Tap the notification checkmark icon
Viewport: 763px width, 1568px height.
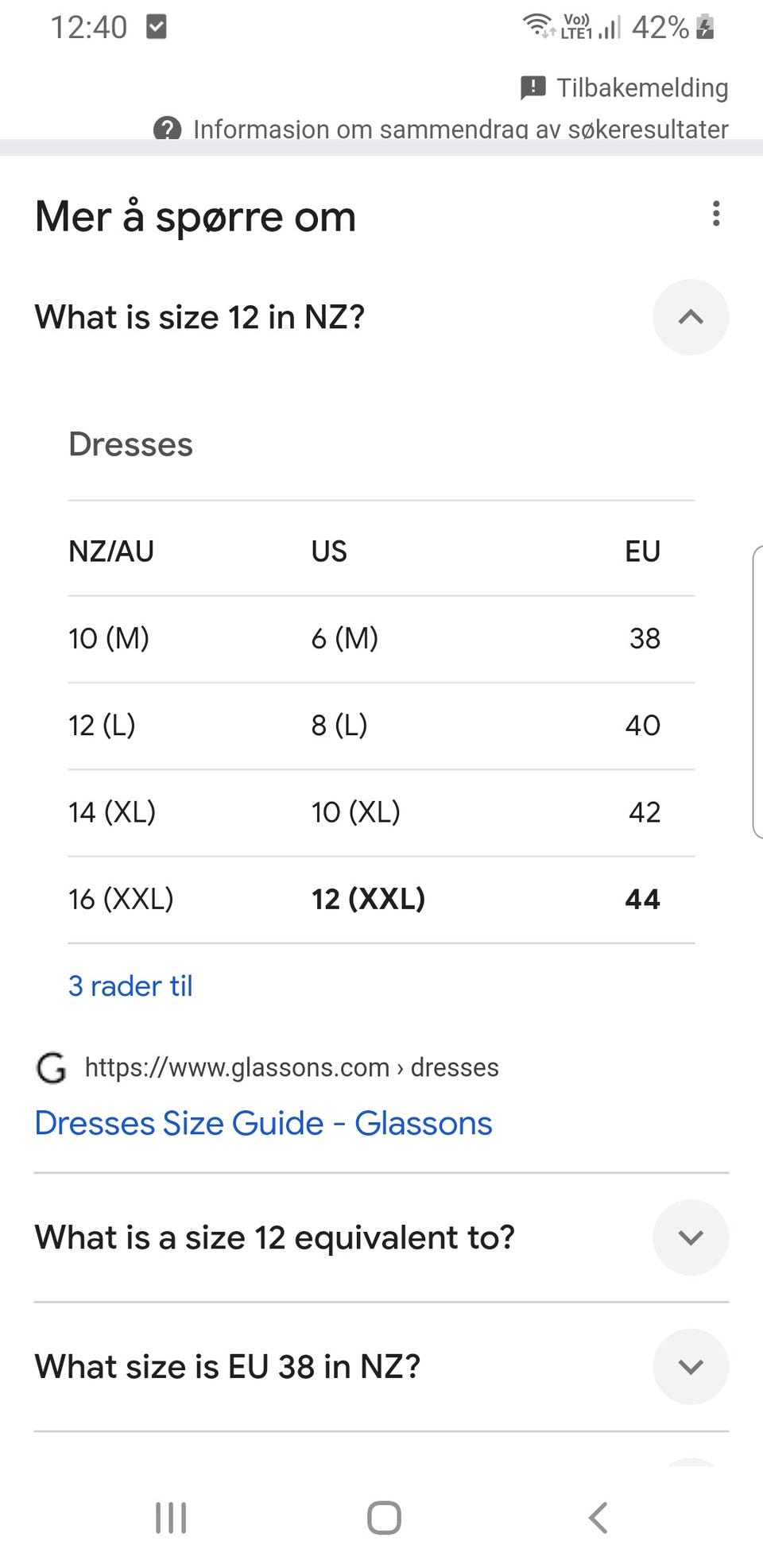157,27
